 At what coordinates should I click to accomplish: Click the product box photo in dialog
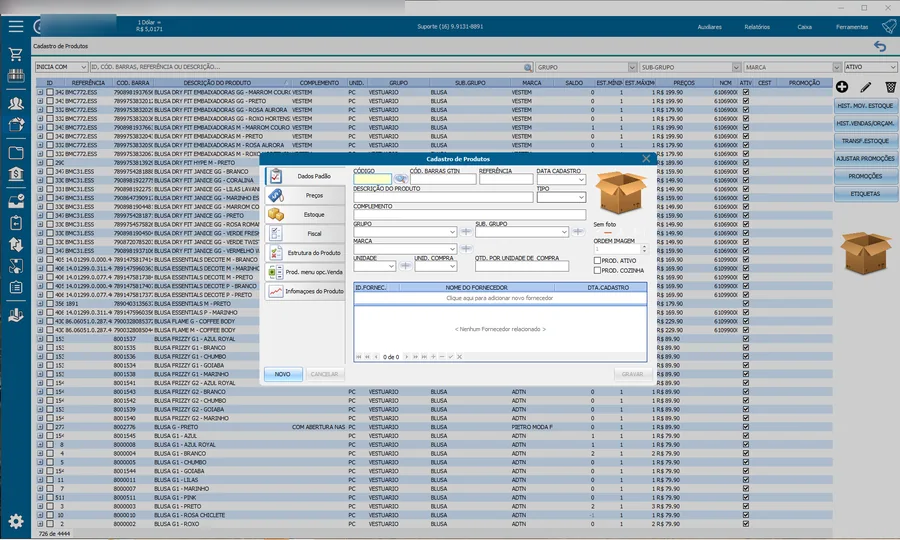[620, 192]
